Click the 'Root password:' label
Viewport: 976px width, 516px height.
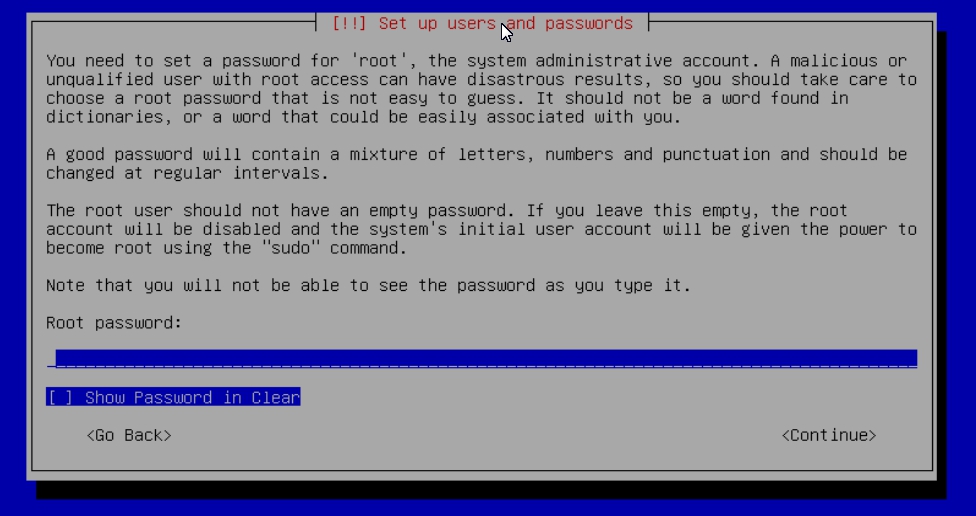click(x=114, y=322)
